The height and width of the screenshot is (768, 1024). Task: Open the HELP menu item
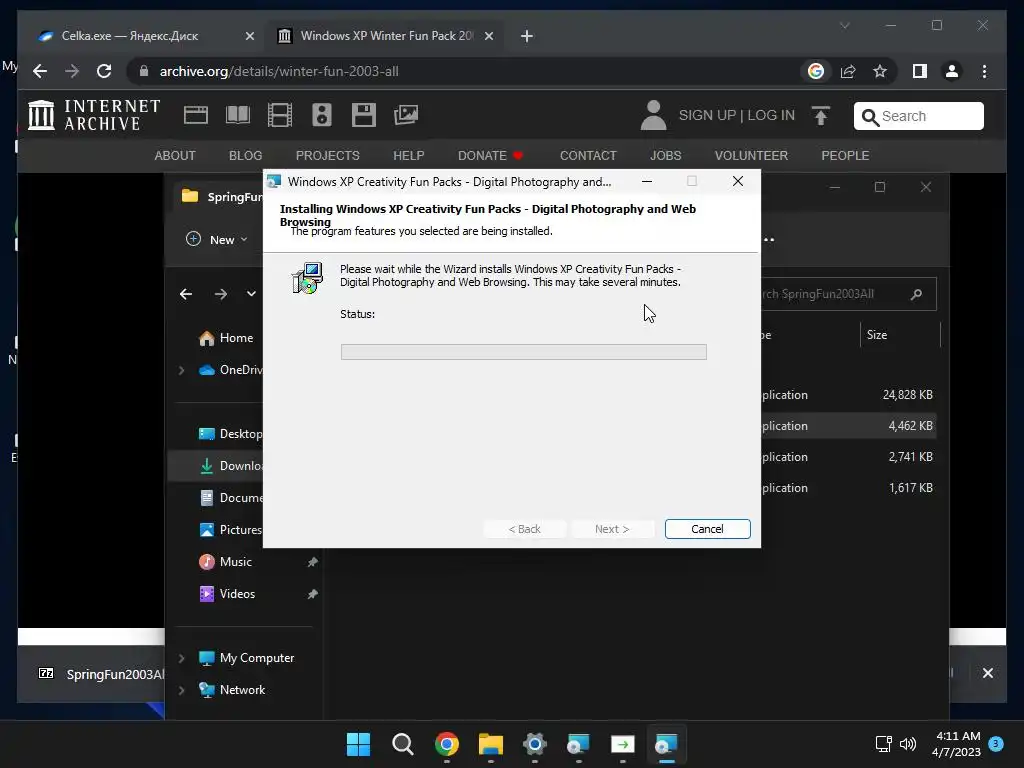pyautogui.click(x=409, y=155)
